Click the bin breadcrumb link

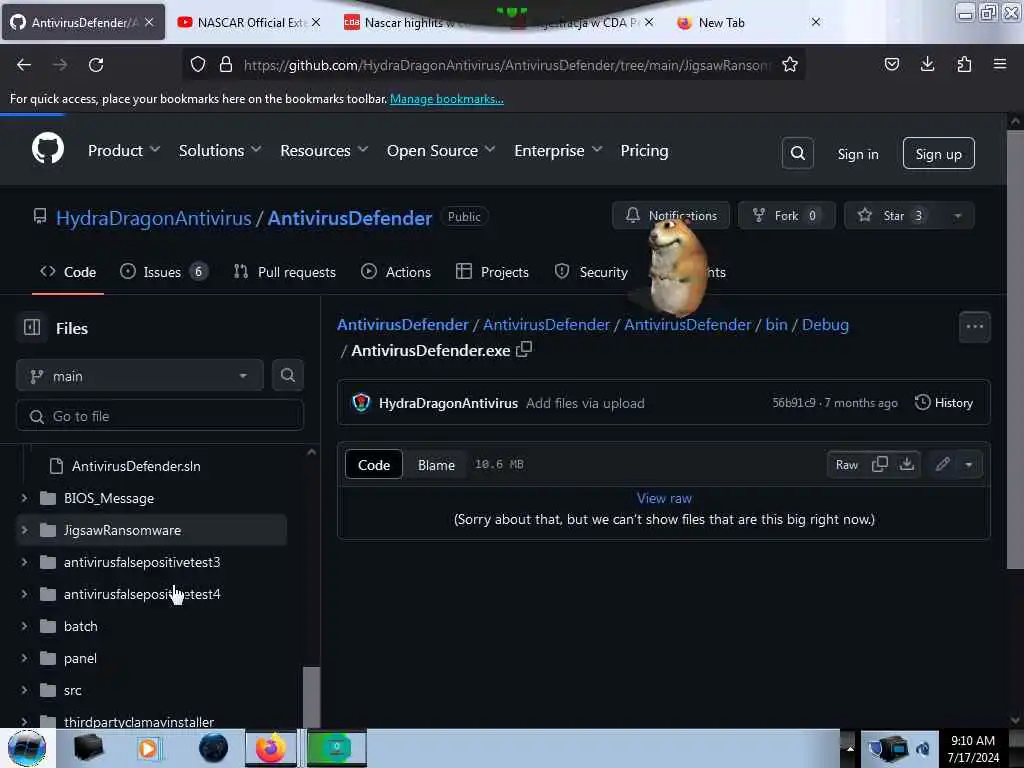(776, 324)
